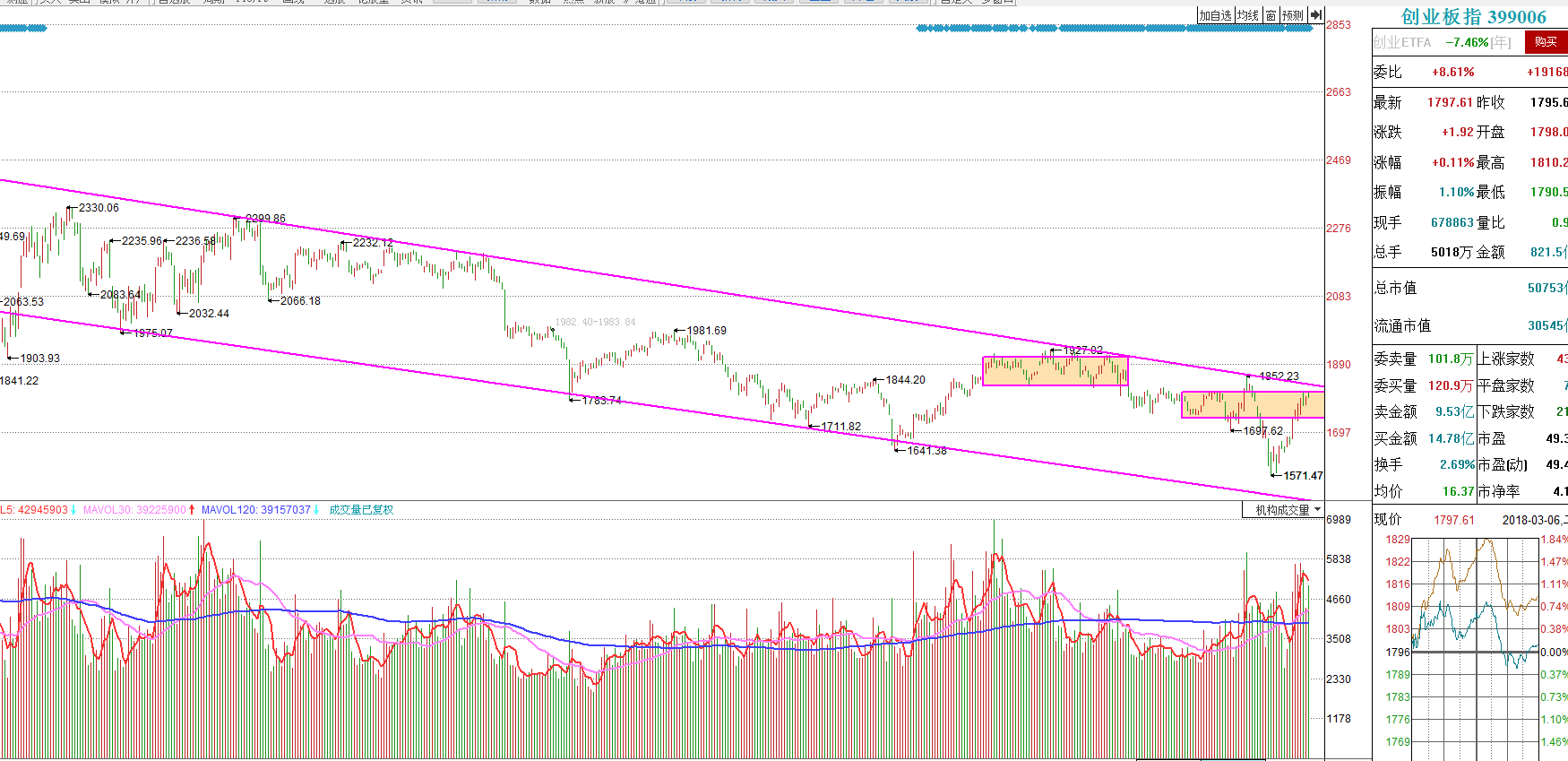Click the 1903.93 low label
The width and height of the screenshot is (1568, 761).
click(x=40, y=359)
